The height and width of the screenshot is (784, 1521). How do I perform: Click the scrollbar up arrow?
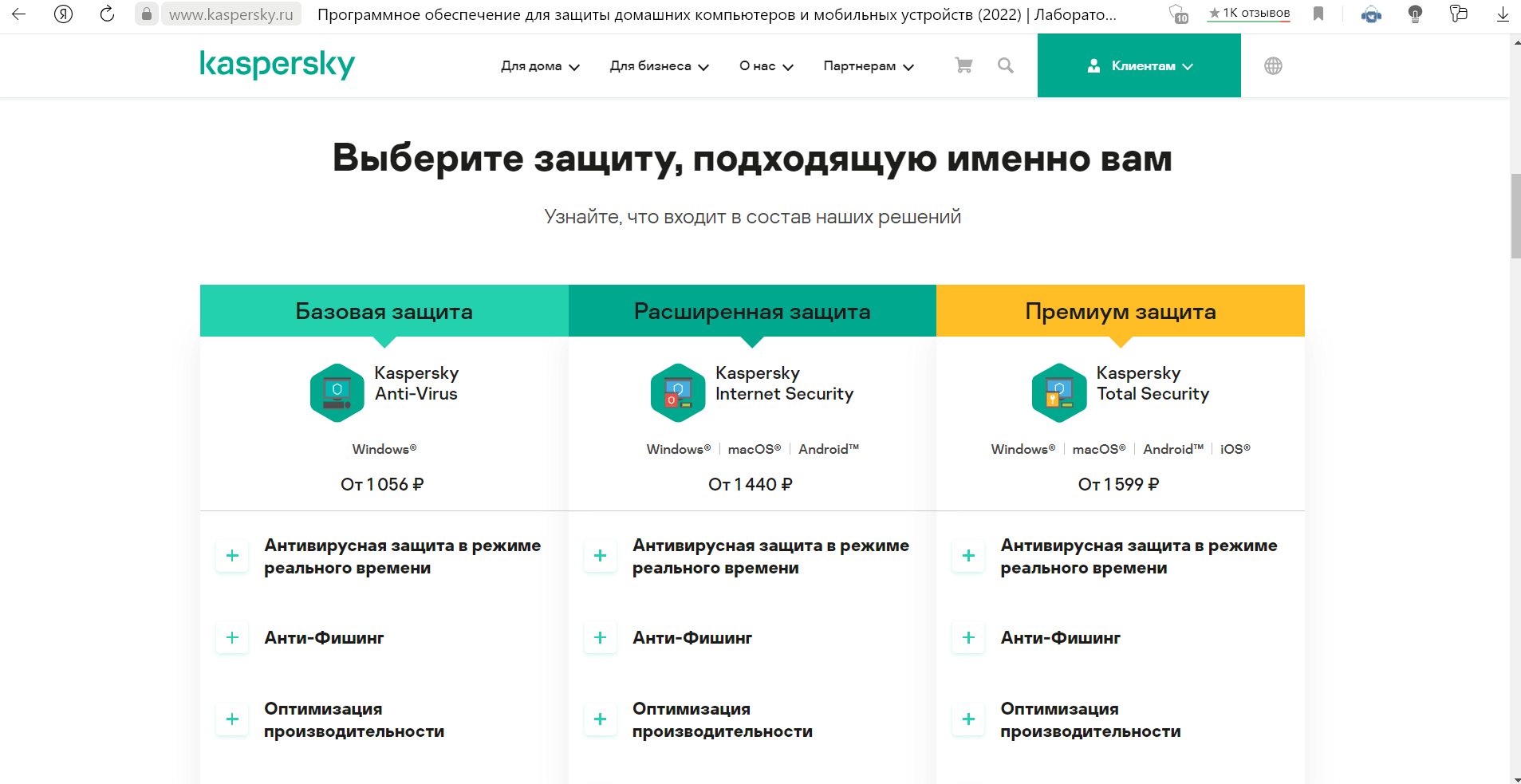1515,41
